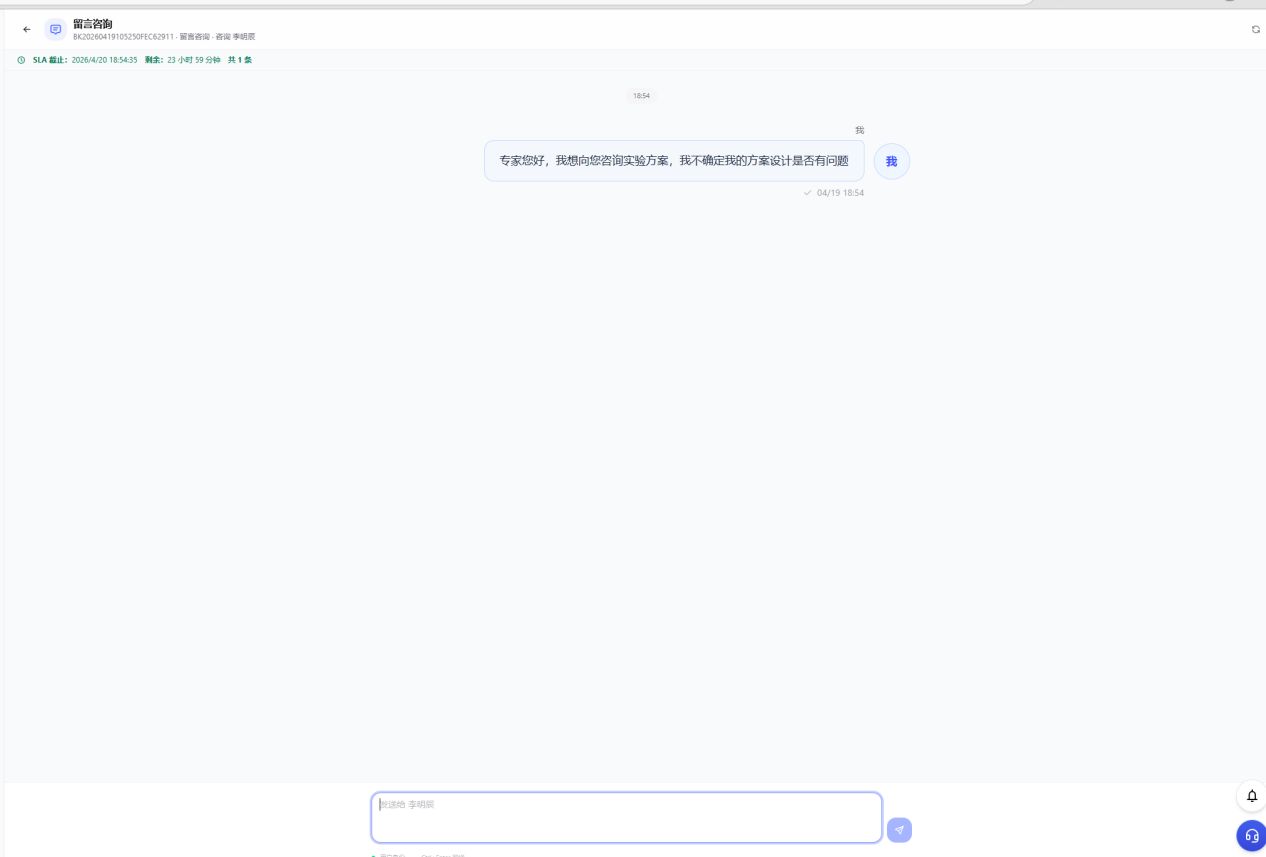
Task: Send the message with the paper-plane button
Action: [899, 830]
